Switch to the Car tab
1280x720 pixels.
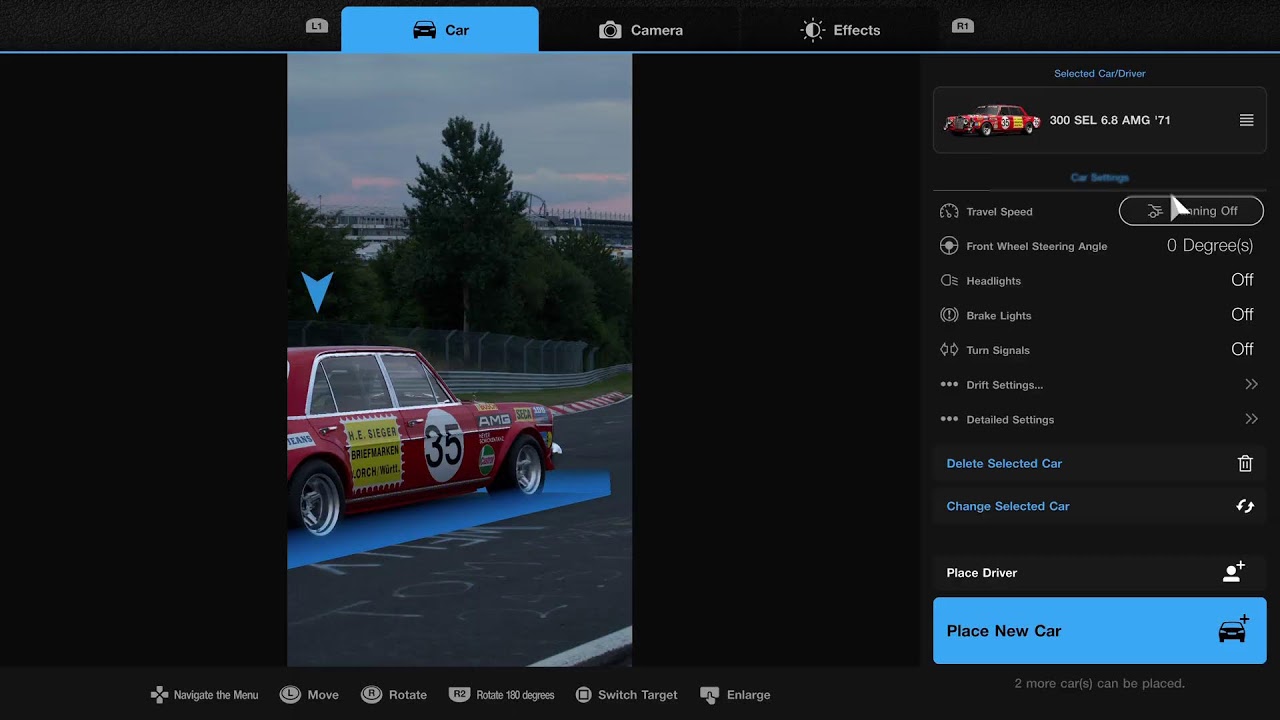pyautogui.click(x=440, y=29)
